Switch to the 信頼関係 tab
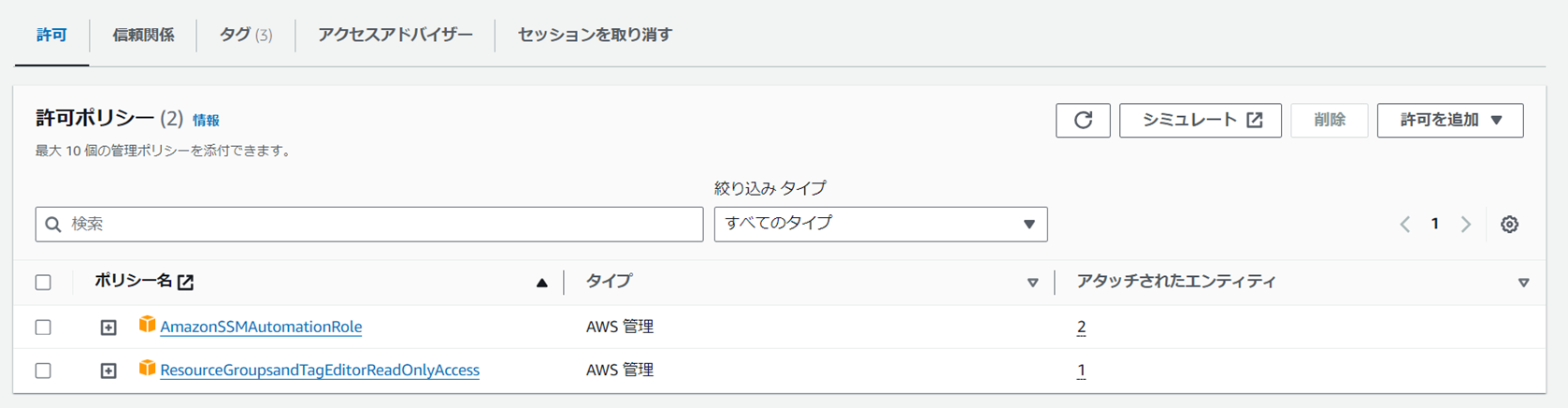 click(143, 35)
